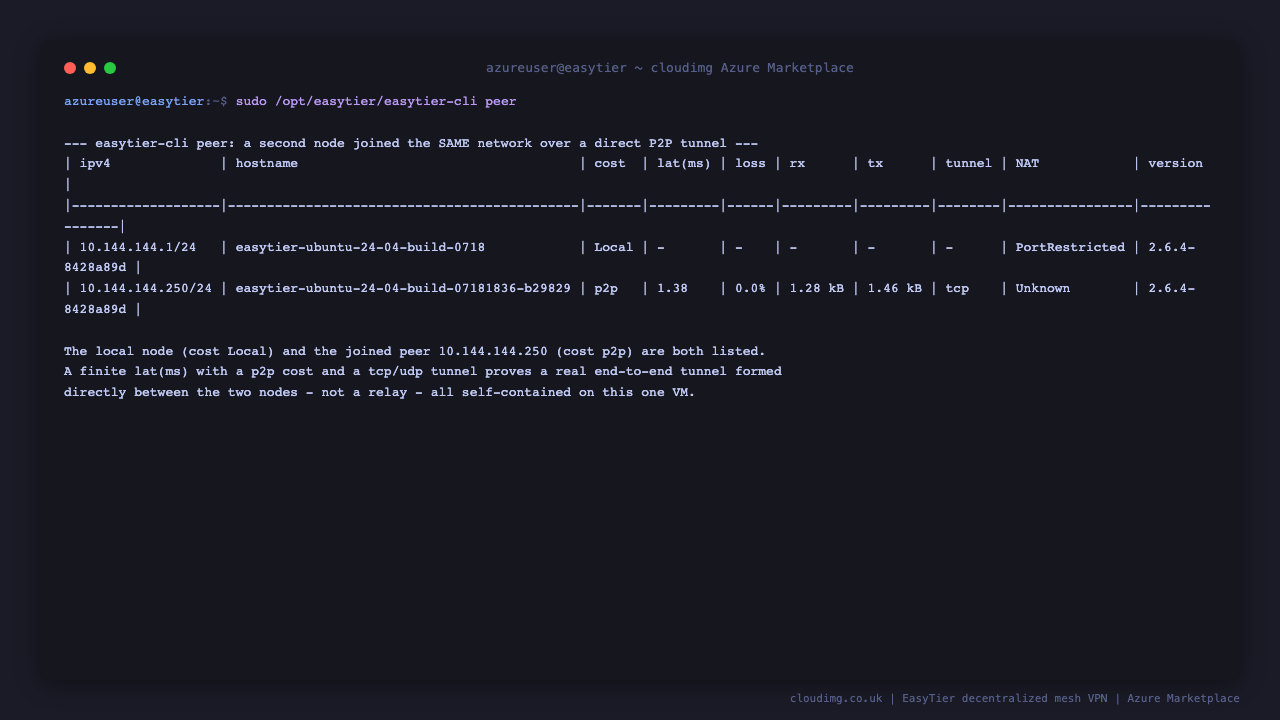This screenshot has width=1280, height=720.
Task: Click the loss column header
Action: tap(751, 163)
